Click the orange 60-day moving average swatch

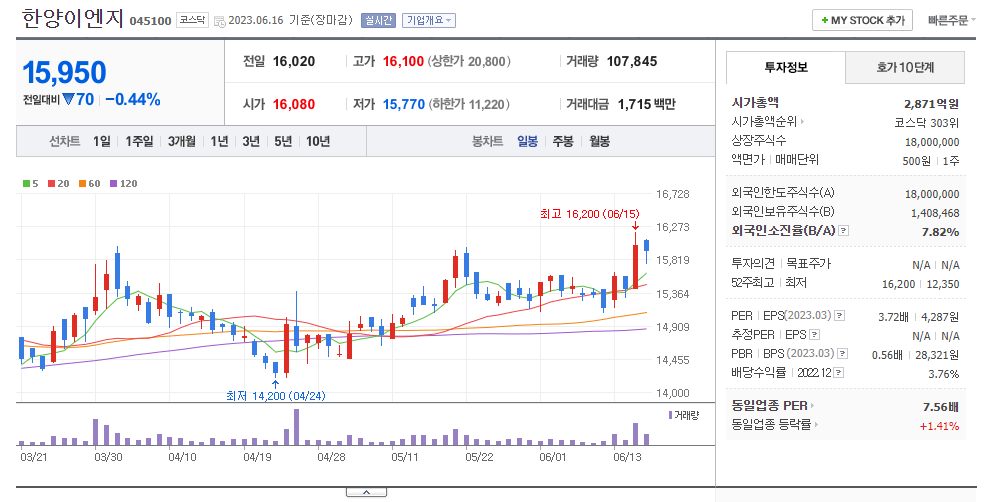tap(82, 184)
